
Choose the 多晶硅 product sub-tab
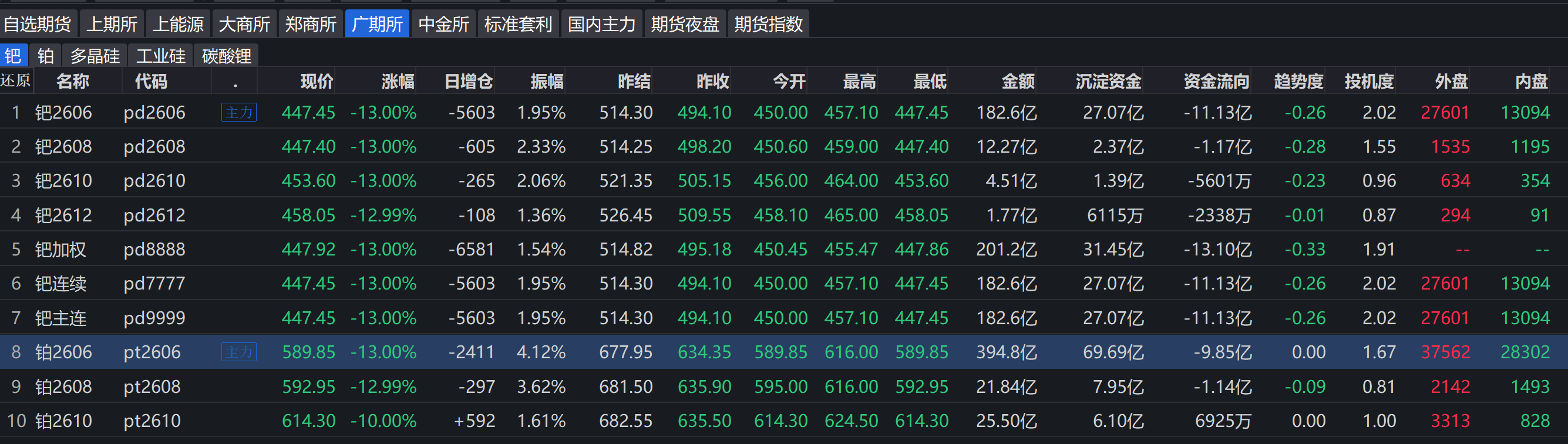pos(95,56)
